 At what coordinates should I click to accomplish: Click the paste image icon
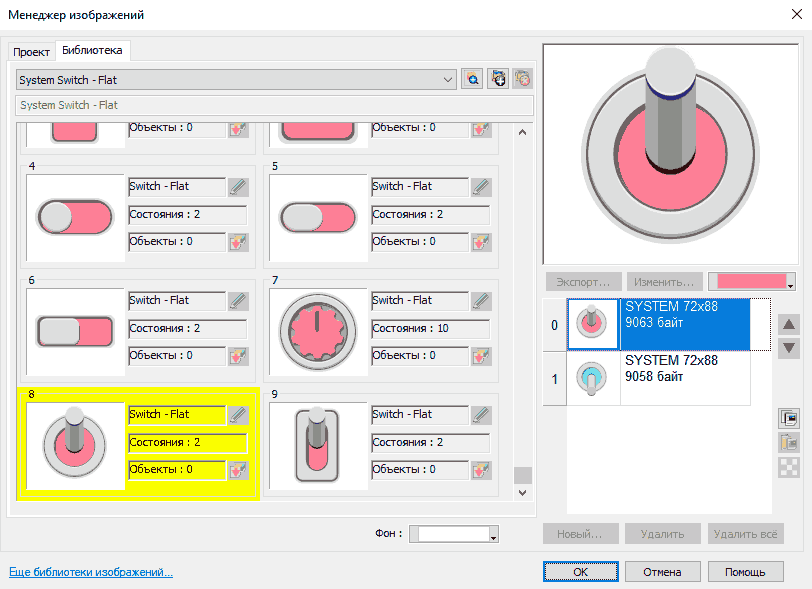click(x=789, y=443)
